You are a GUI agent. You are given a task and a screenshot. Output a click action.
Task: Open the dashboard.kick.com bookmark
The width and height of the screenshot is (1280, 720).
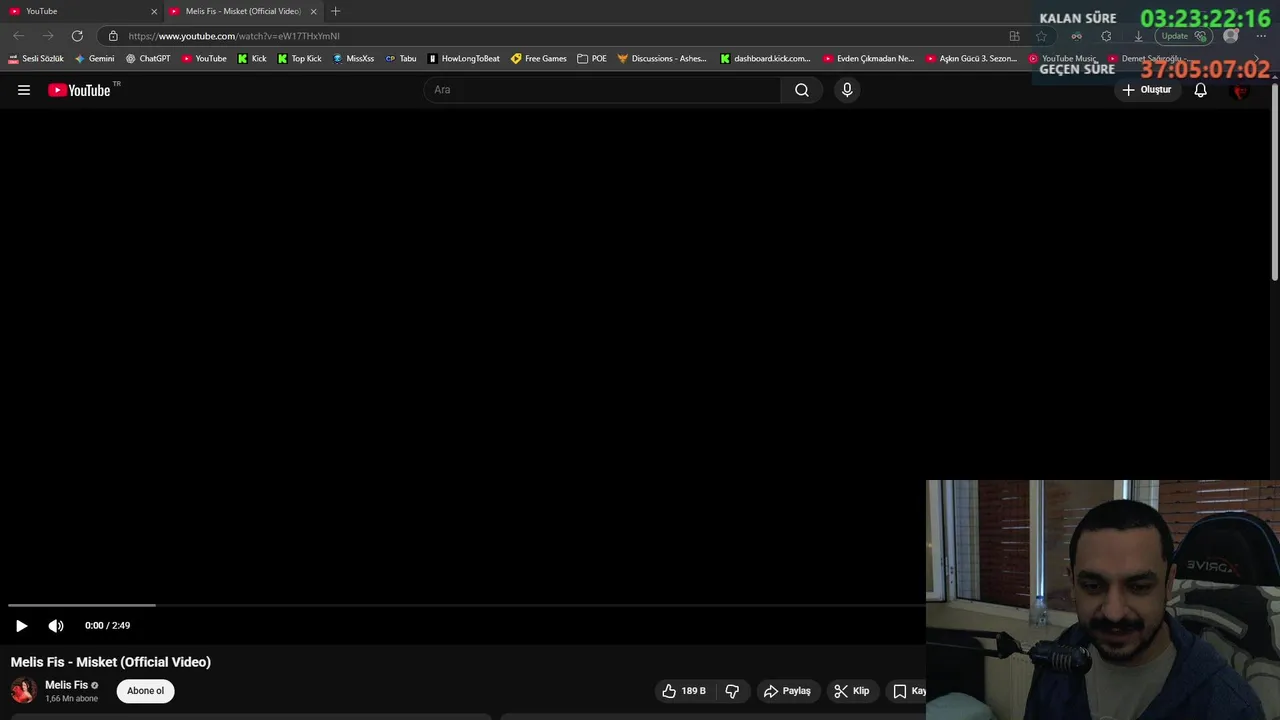766,58
